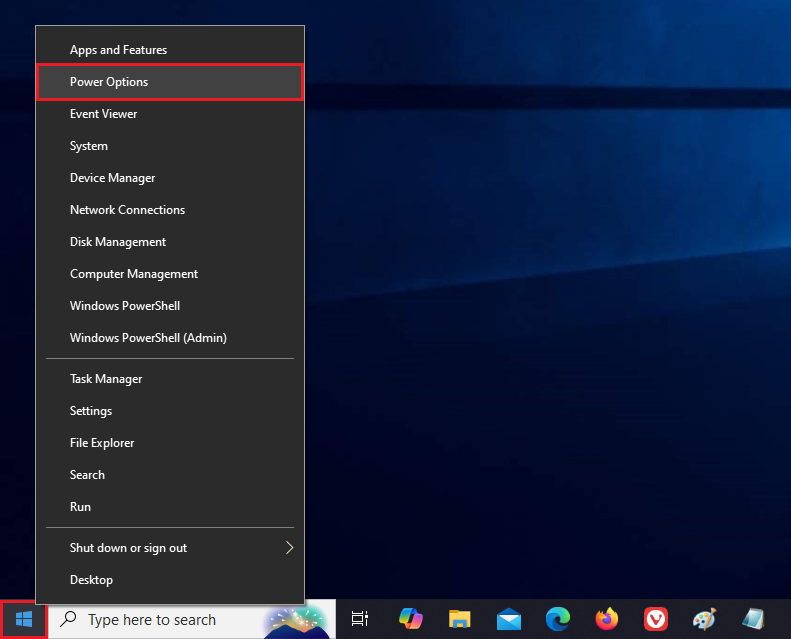The image size is (791, 639).
Task: Open File Explorer taskbar icon
Action: tap(459, 619)
